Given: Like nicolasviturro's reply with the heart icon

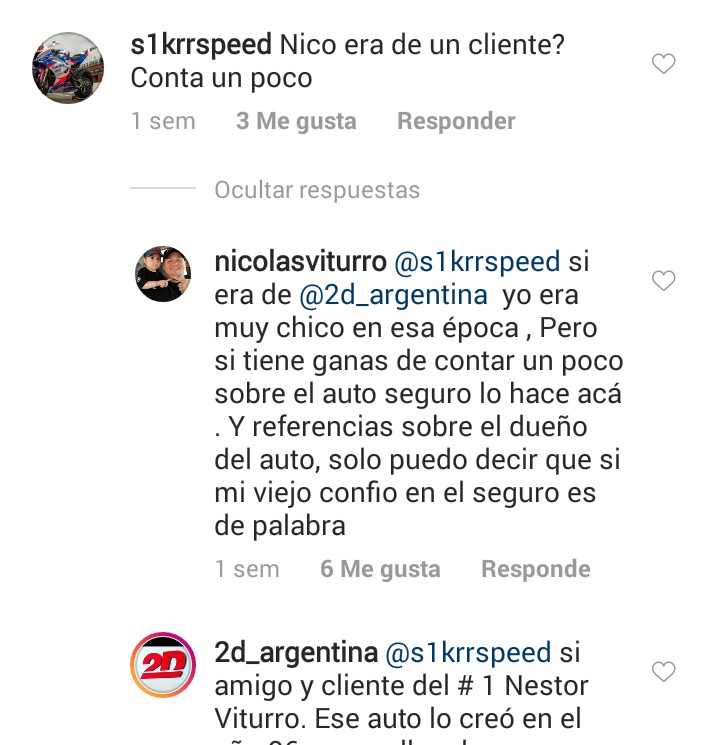Looking at the screenshot, I should click(x=663, y=280).
